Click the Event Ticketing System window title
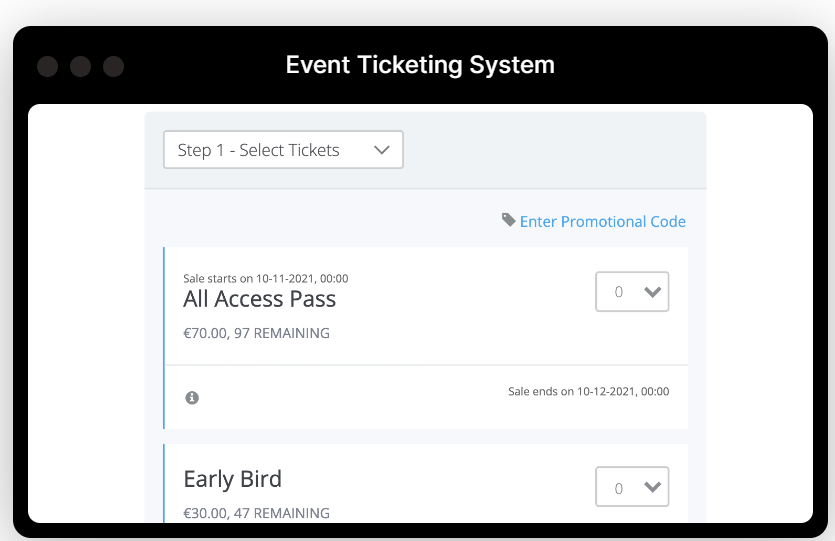The width and height of the screenshot is (835, 541). [420, 66]
